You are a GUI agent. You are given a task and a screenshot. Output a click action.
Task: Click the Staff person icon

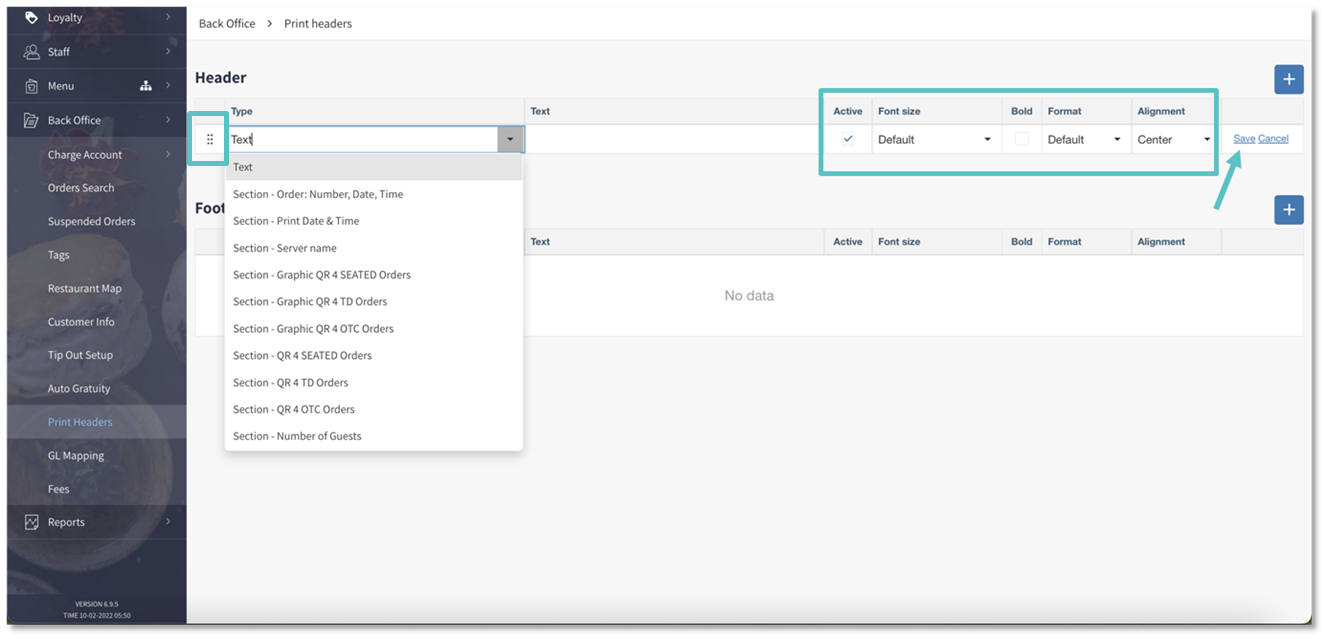31,51
